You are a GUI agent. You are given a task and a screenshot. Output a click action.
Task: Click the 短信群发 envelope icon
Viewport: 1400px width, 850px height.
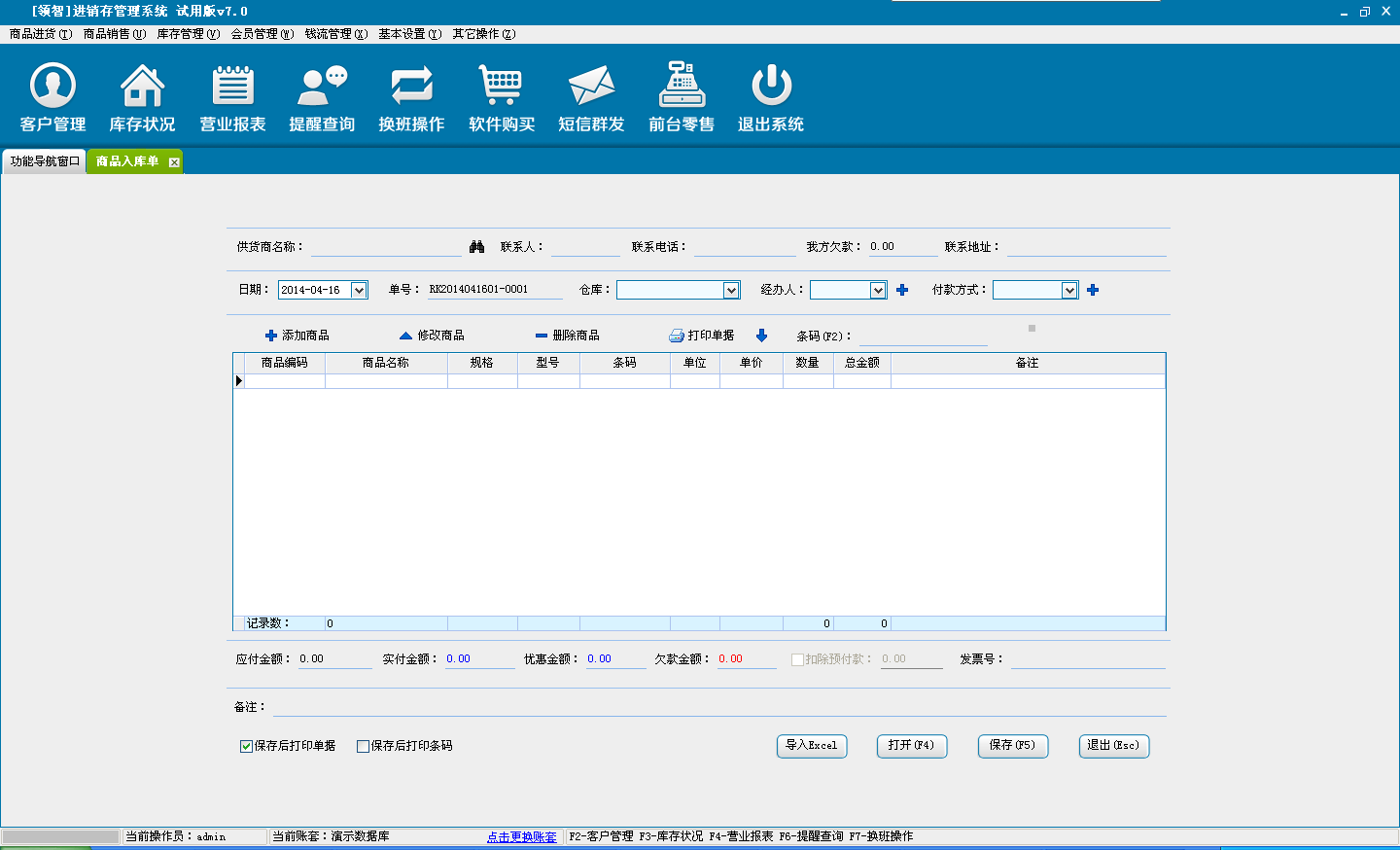tap(591, 87)
